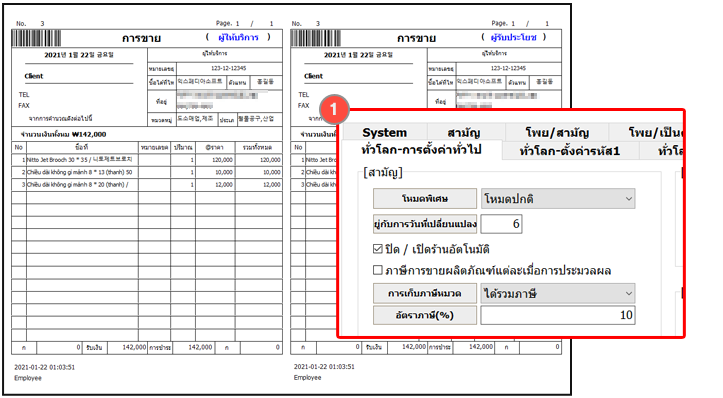This screenshot has height=398, width=723.
Task: Switch to the System tab
Action: click(385, 132)
